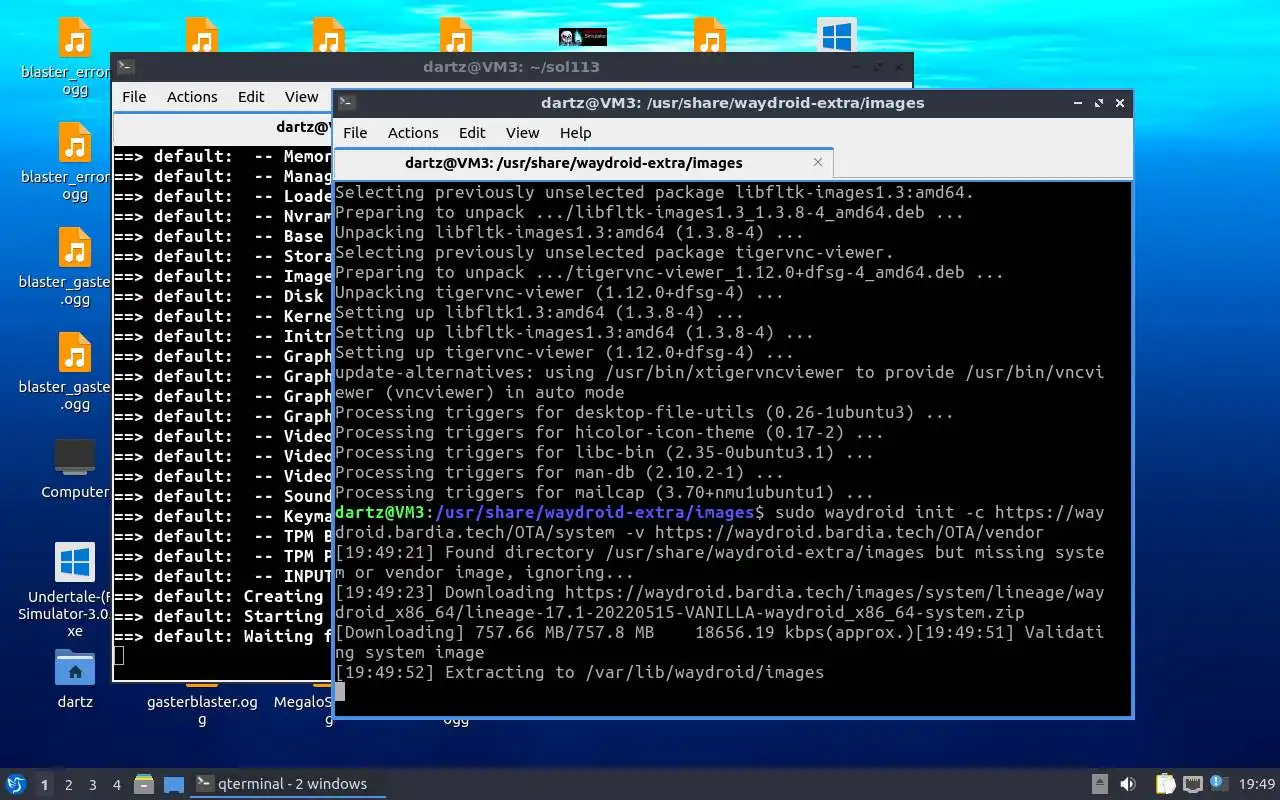Click terminal icon in front window titlebar

(x=346, y=102)
